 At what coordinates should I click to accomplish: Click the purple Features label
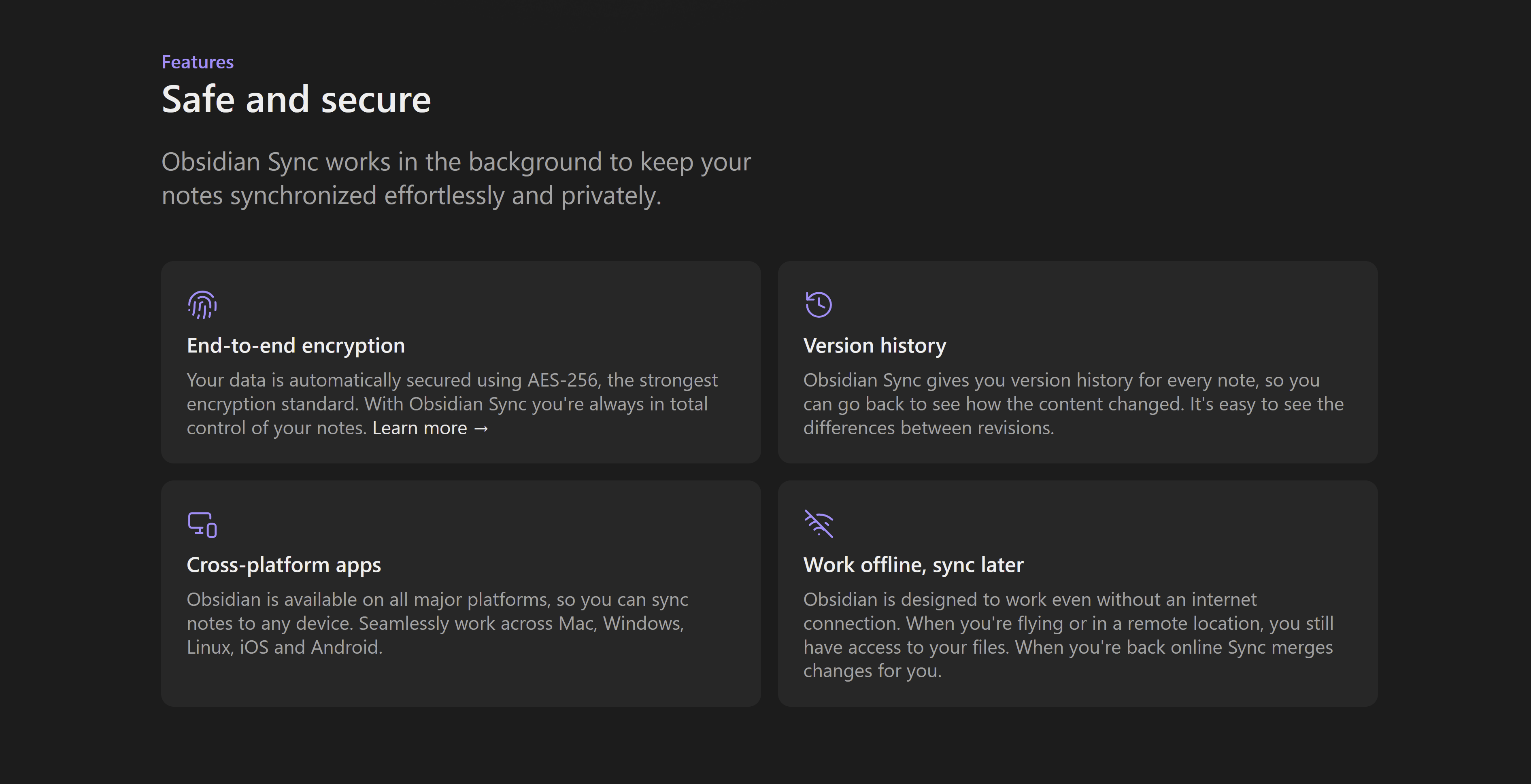(x=197, y=62)
